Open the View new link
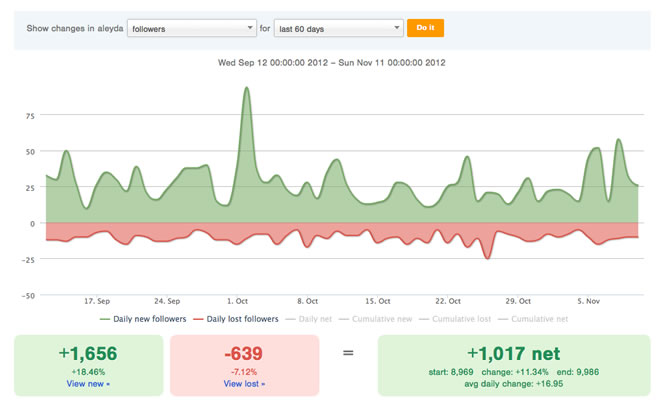This screenshot has width=662, height=413. click(x=88, y=384)
